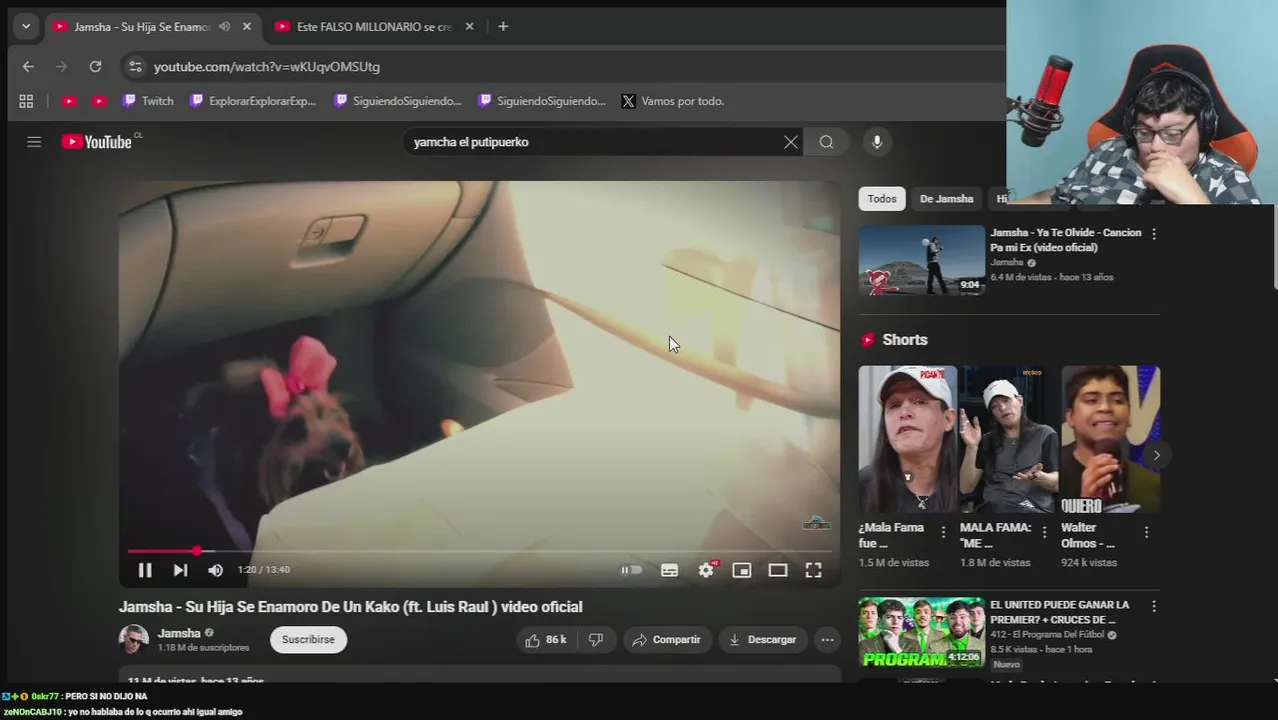Select the Todos filter chip

point(882,199)
